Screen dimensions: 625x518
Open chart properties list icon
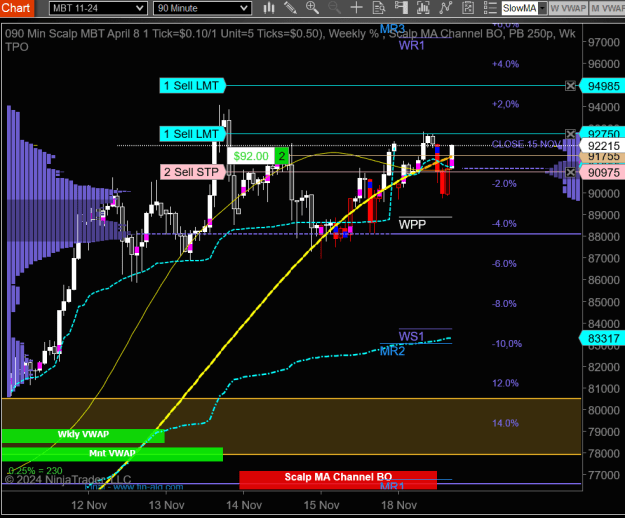(x=490, y=8)
